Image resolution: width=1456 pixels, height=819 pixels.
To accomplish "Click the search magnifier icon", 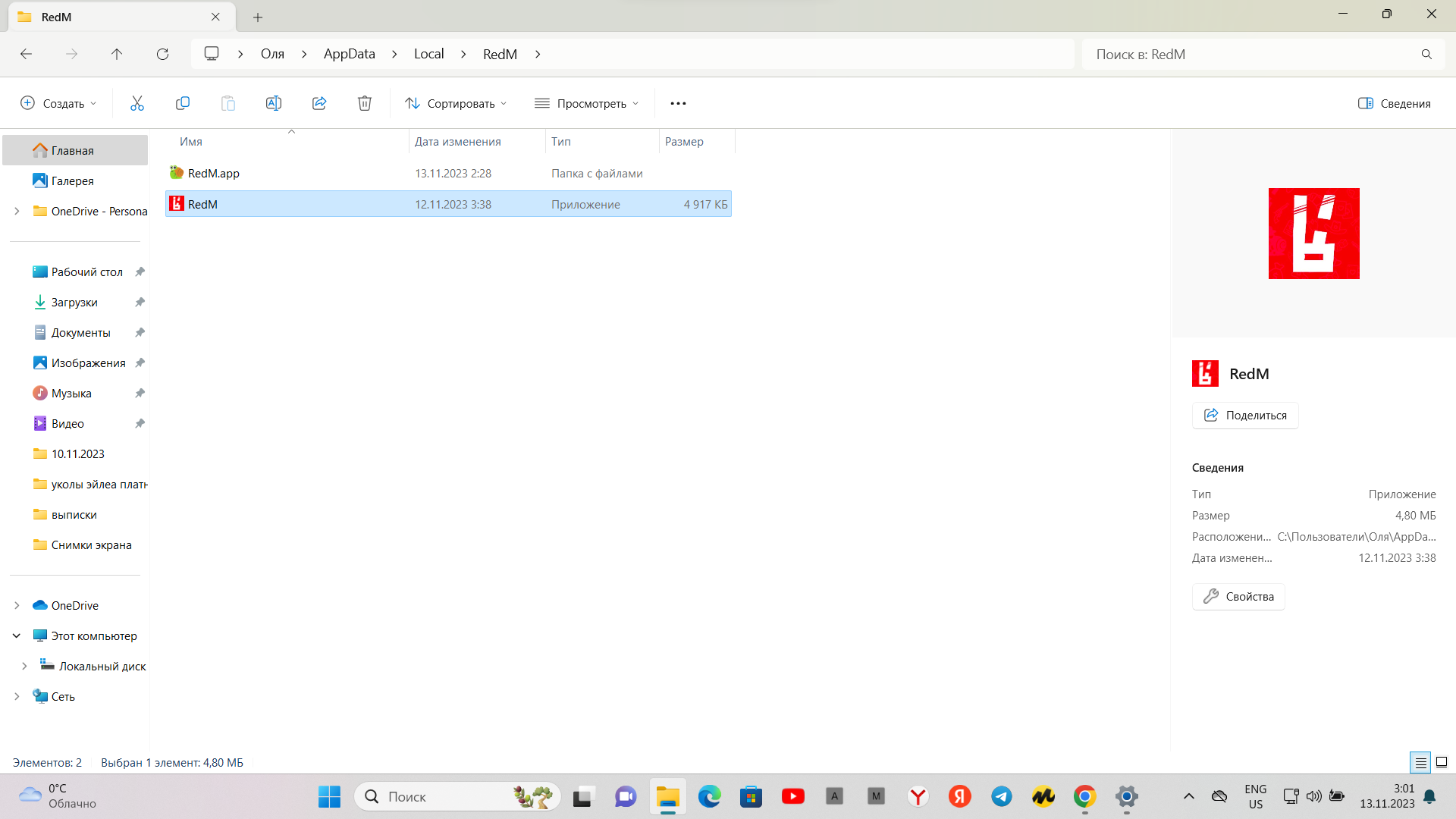I will pos(1426,54).
